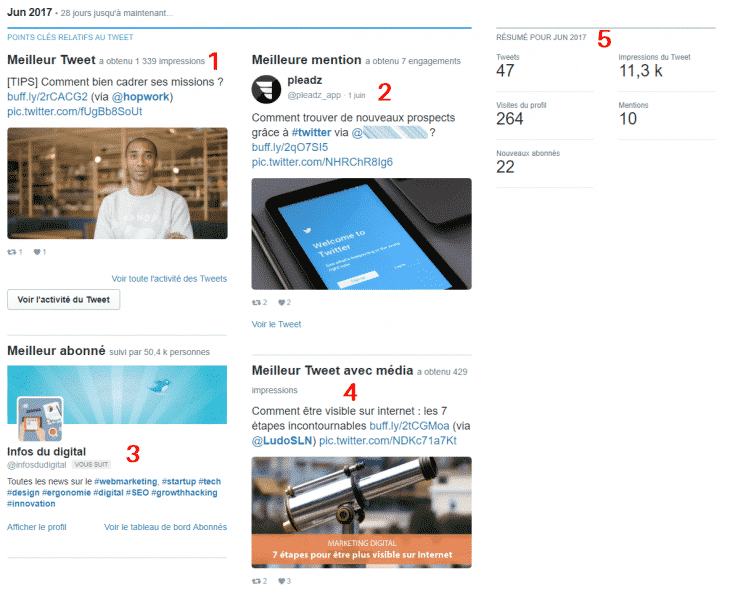Select the #webmarketing hashtag

tap(131, 481)
